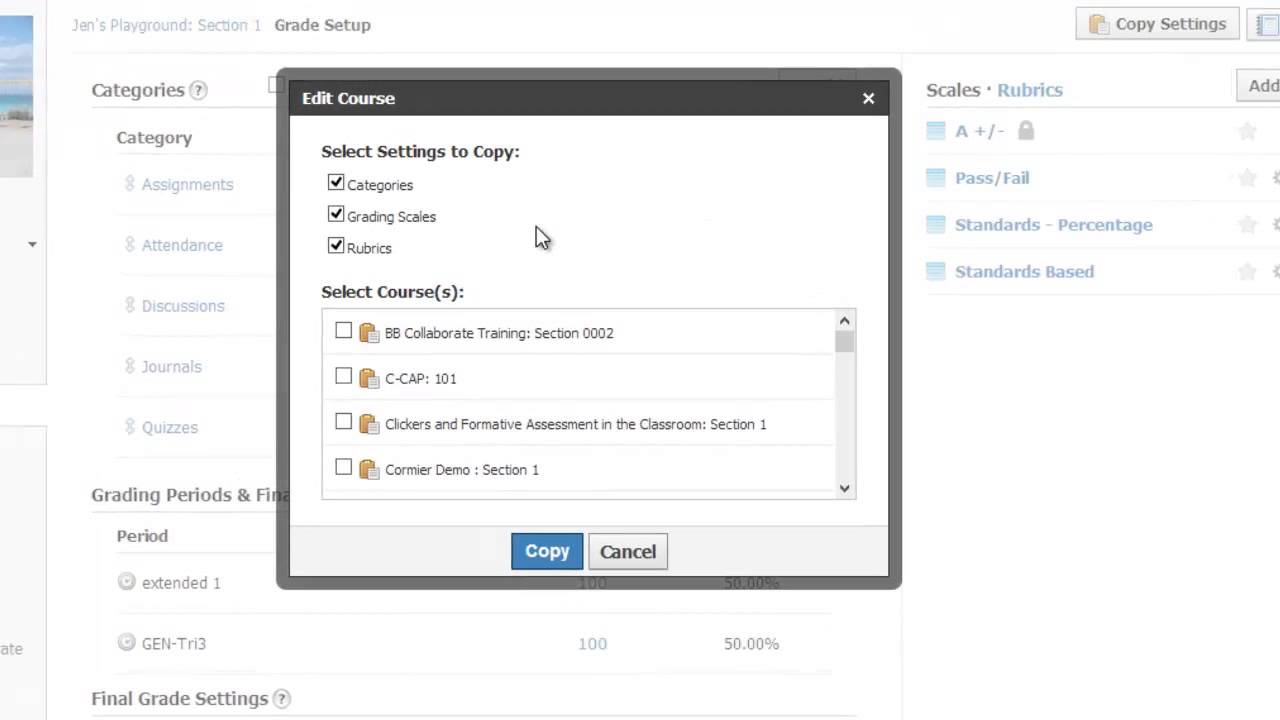Click the Copy Settings toolbar button

coord(1158,24)
